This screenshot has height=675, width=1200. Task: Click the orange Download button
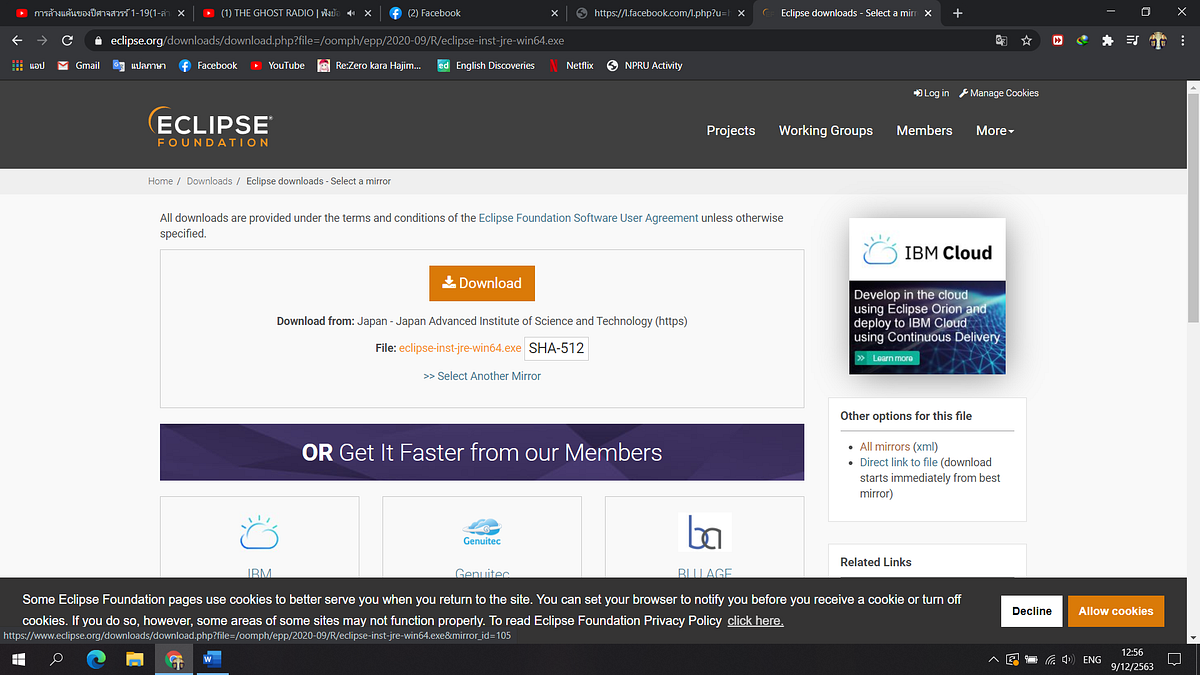coord(482,283)
